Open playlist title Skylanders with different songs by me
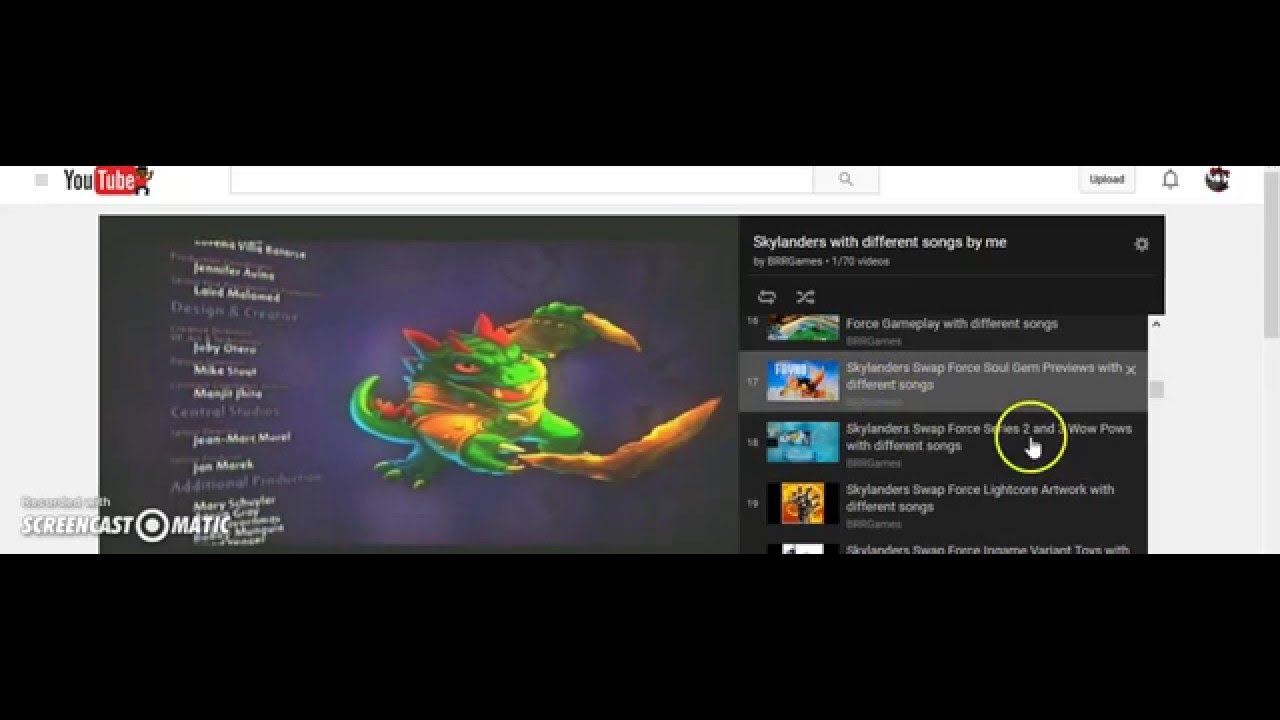The height and width of the screenshot is (720, 1280). [x=880, y=242]
